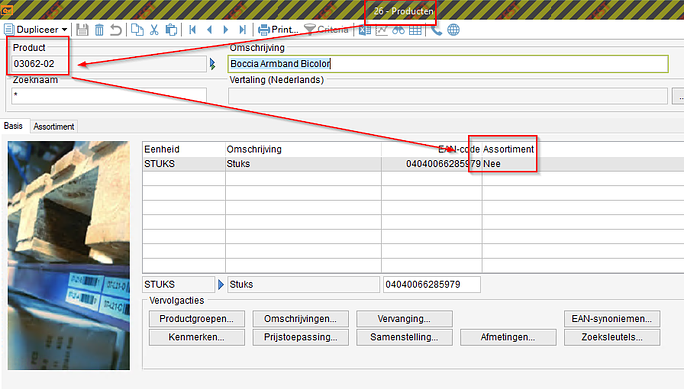Go to the next record
This screenshot has height=389, width=684.
226,30
